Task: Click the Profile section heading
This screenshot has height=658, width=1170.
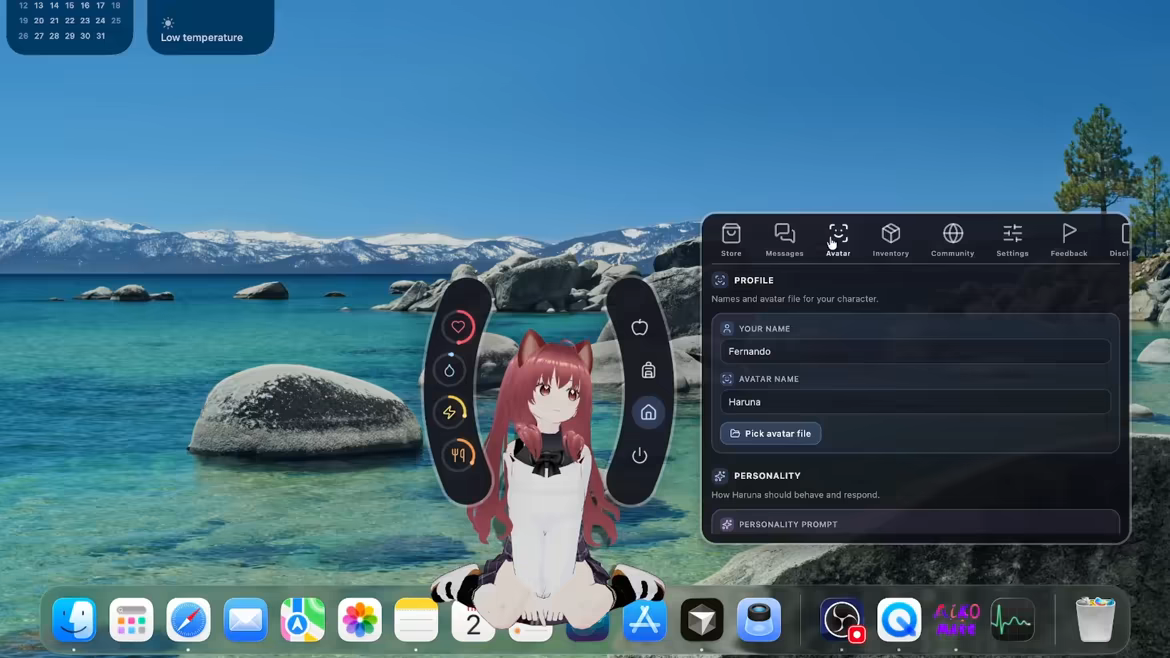Action: pos(754,281)
